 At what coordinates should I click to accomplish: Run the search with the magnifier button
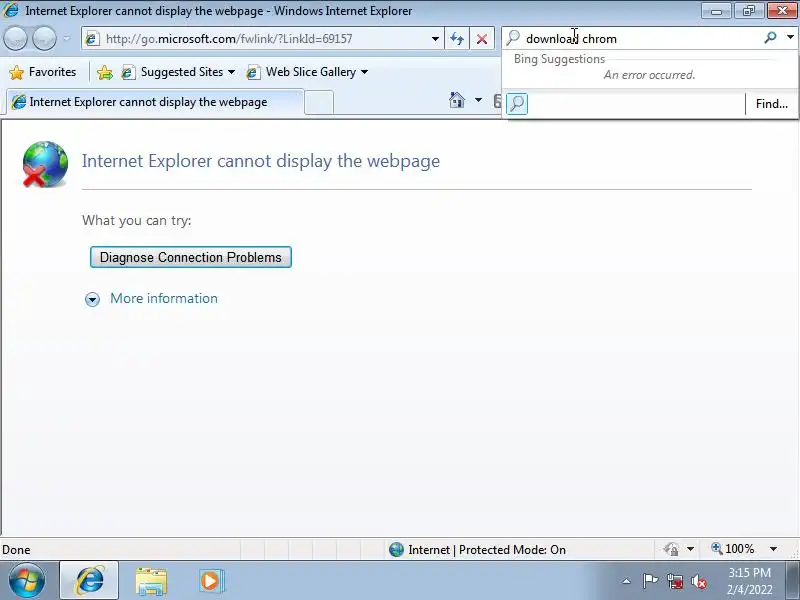(770, 37)
